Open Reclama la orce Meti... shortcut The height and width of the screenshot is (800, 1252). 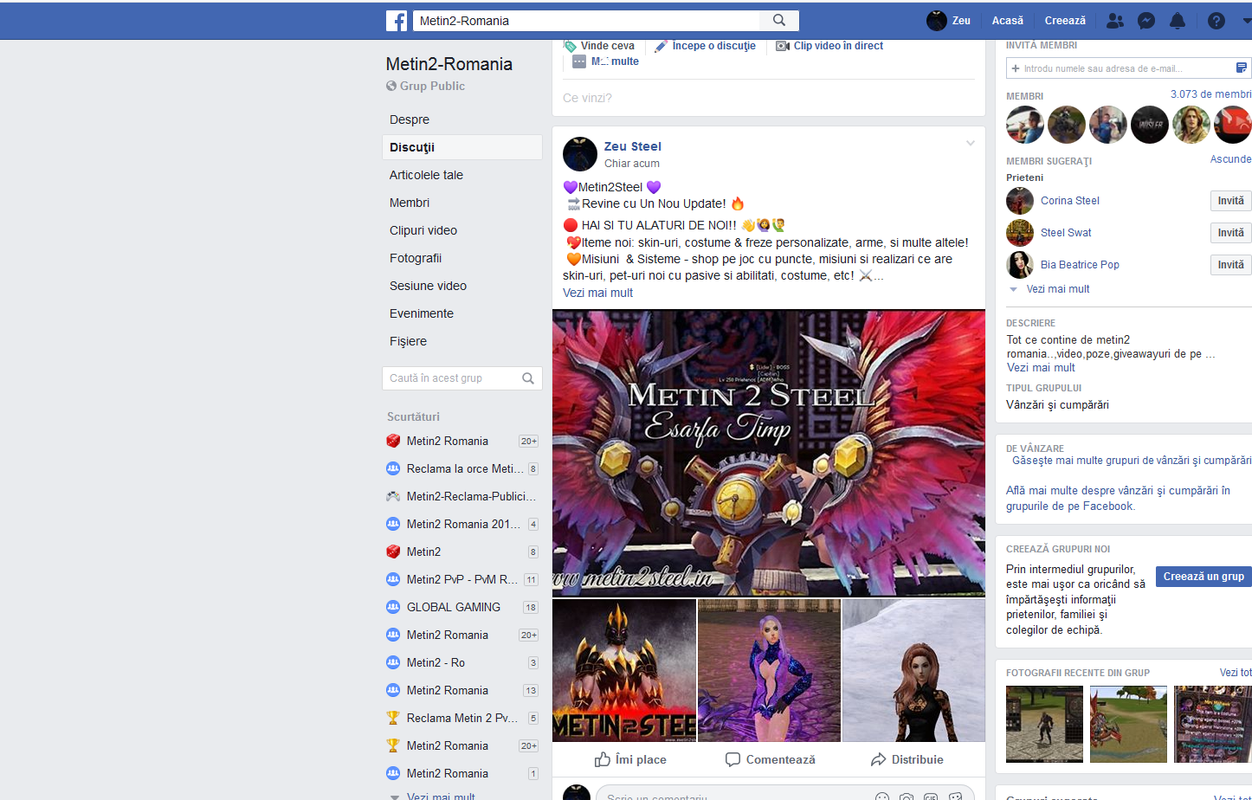click(x=464, y=468)
